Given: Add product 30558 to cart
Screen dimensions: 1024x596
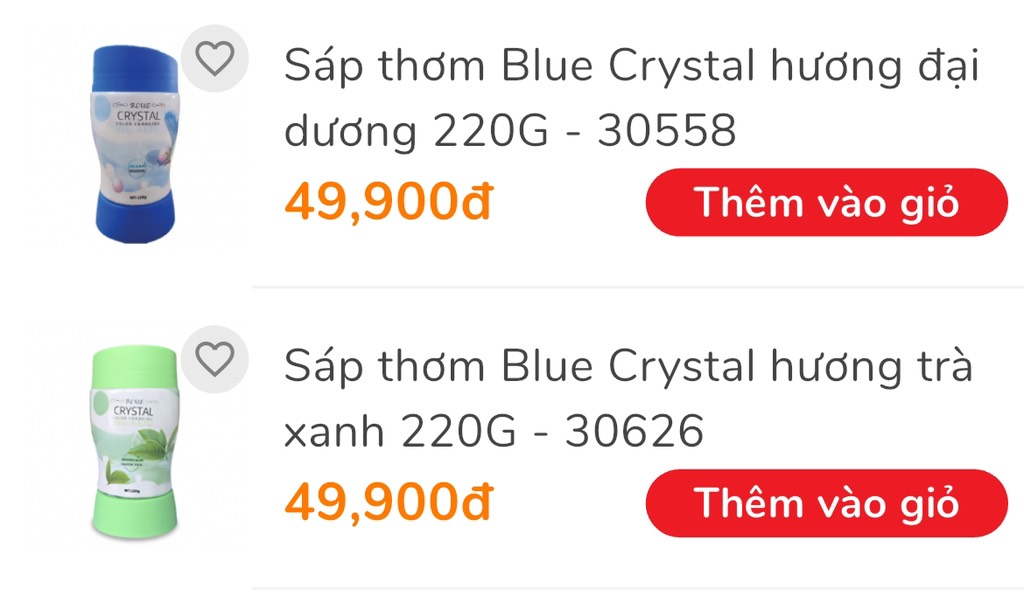Looking at the screenshot, I should click(826, 202).
